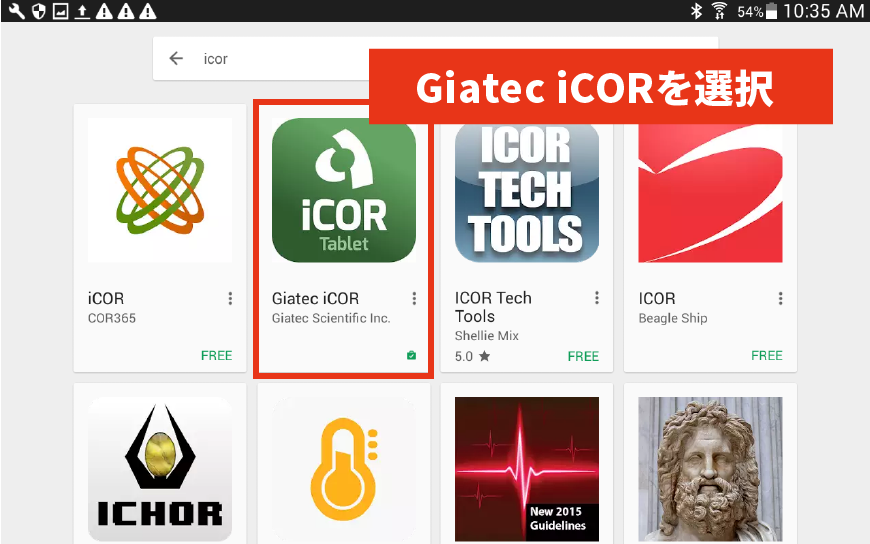
Task: Click the 'ICOR Tech Tools' app title
Action: point(493,307)
